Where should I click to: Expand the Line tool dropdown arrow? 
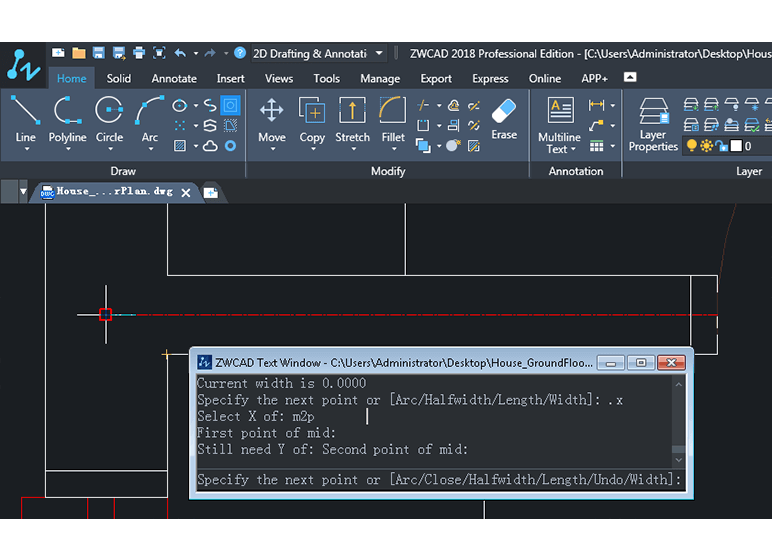point(27,149)
